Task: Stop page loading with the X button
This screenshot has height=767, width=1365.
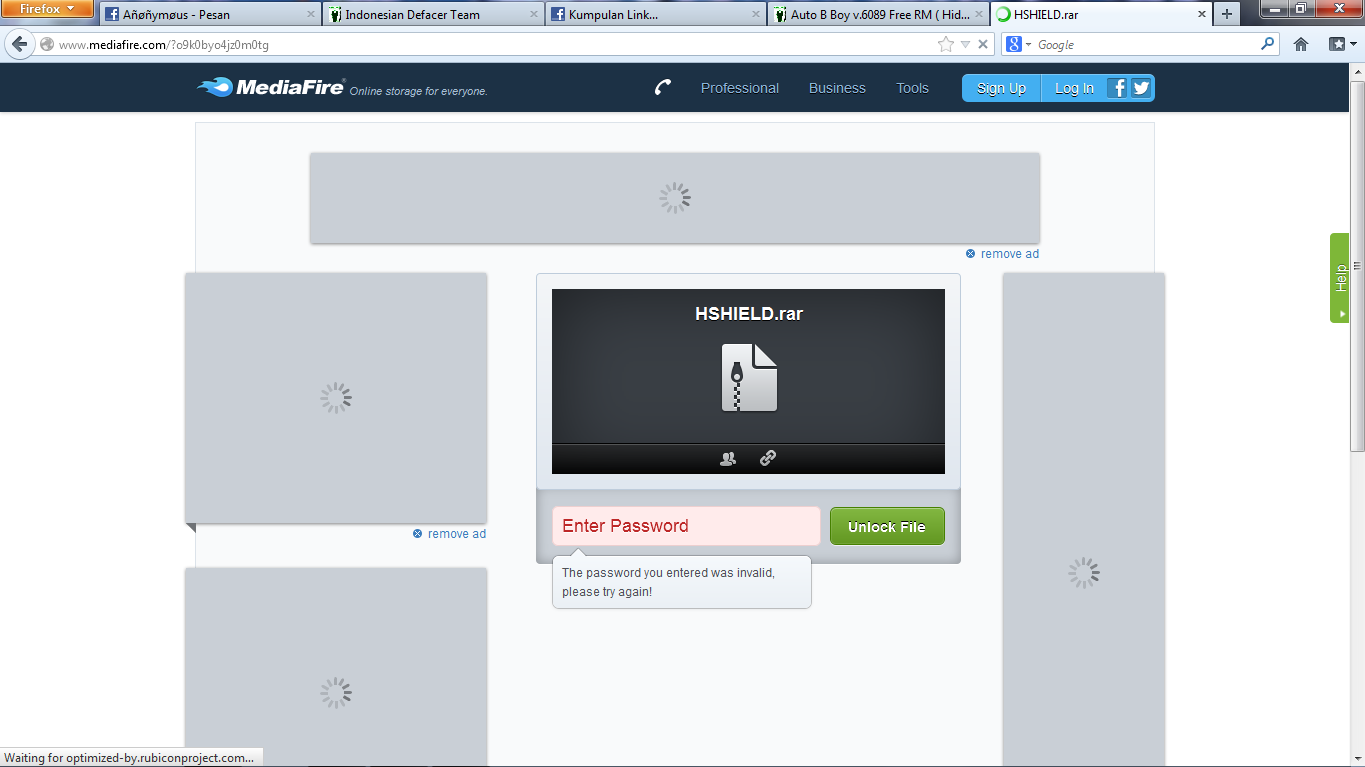Action: [983, 44]
